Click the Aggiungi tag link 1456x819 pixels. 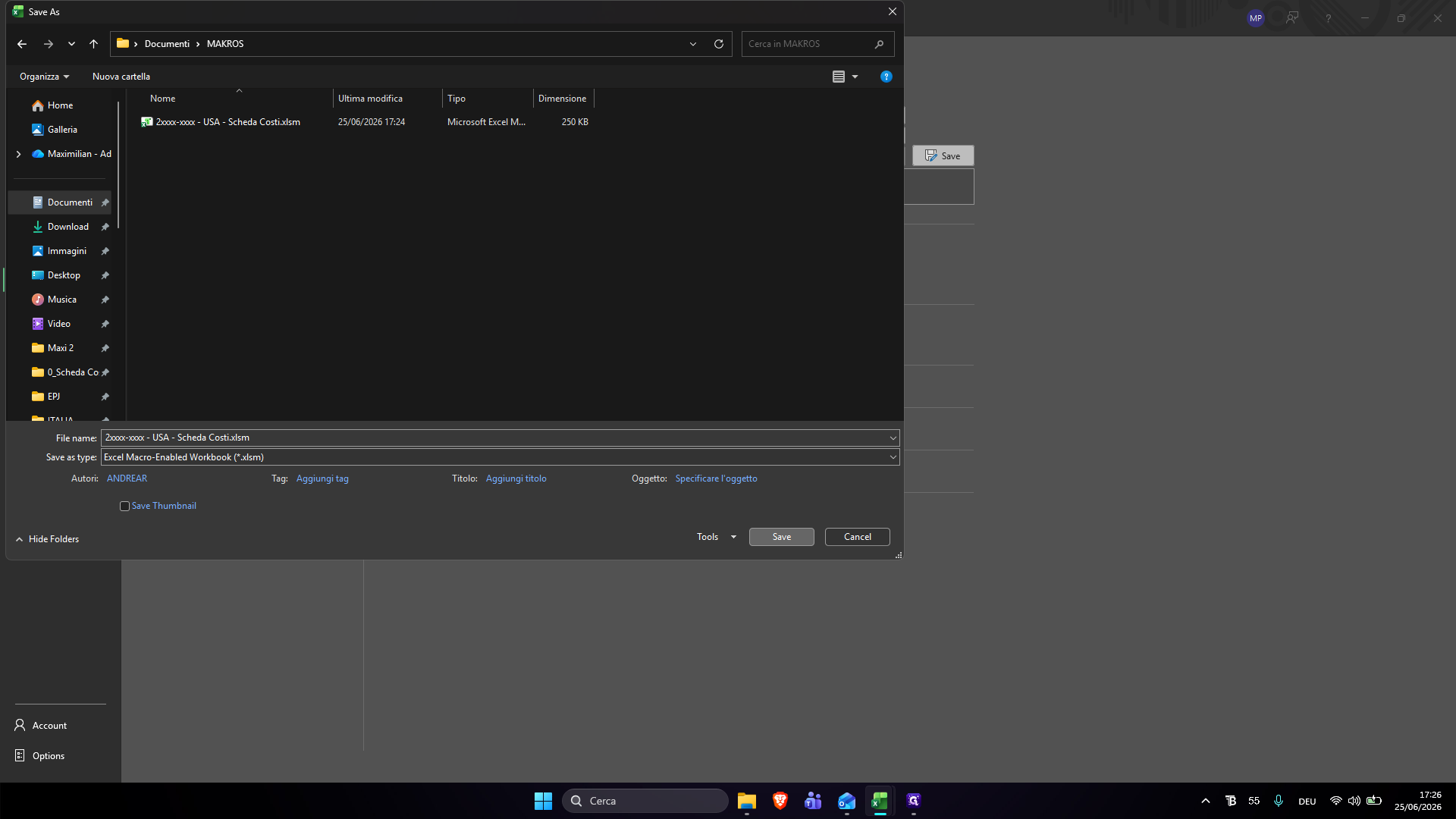(x=322, y=479)
